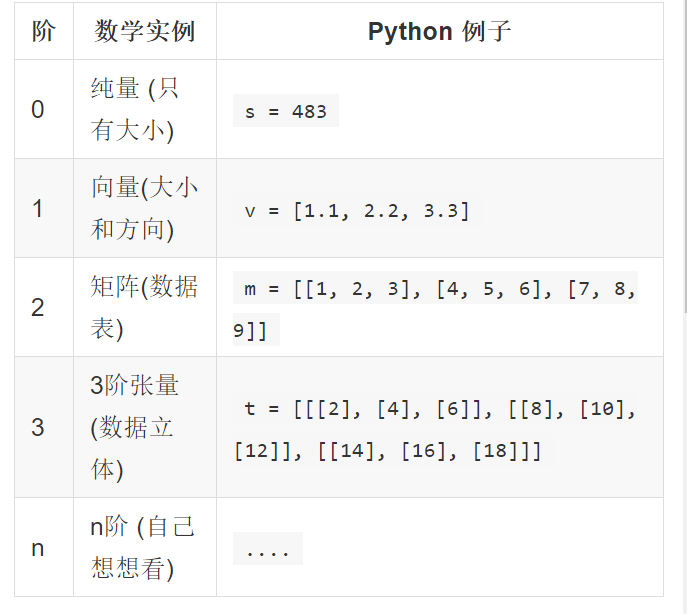Click the 9]] continuation of matrix code
Screen dimensions: 687x614
[x=251, y=331]
